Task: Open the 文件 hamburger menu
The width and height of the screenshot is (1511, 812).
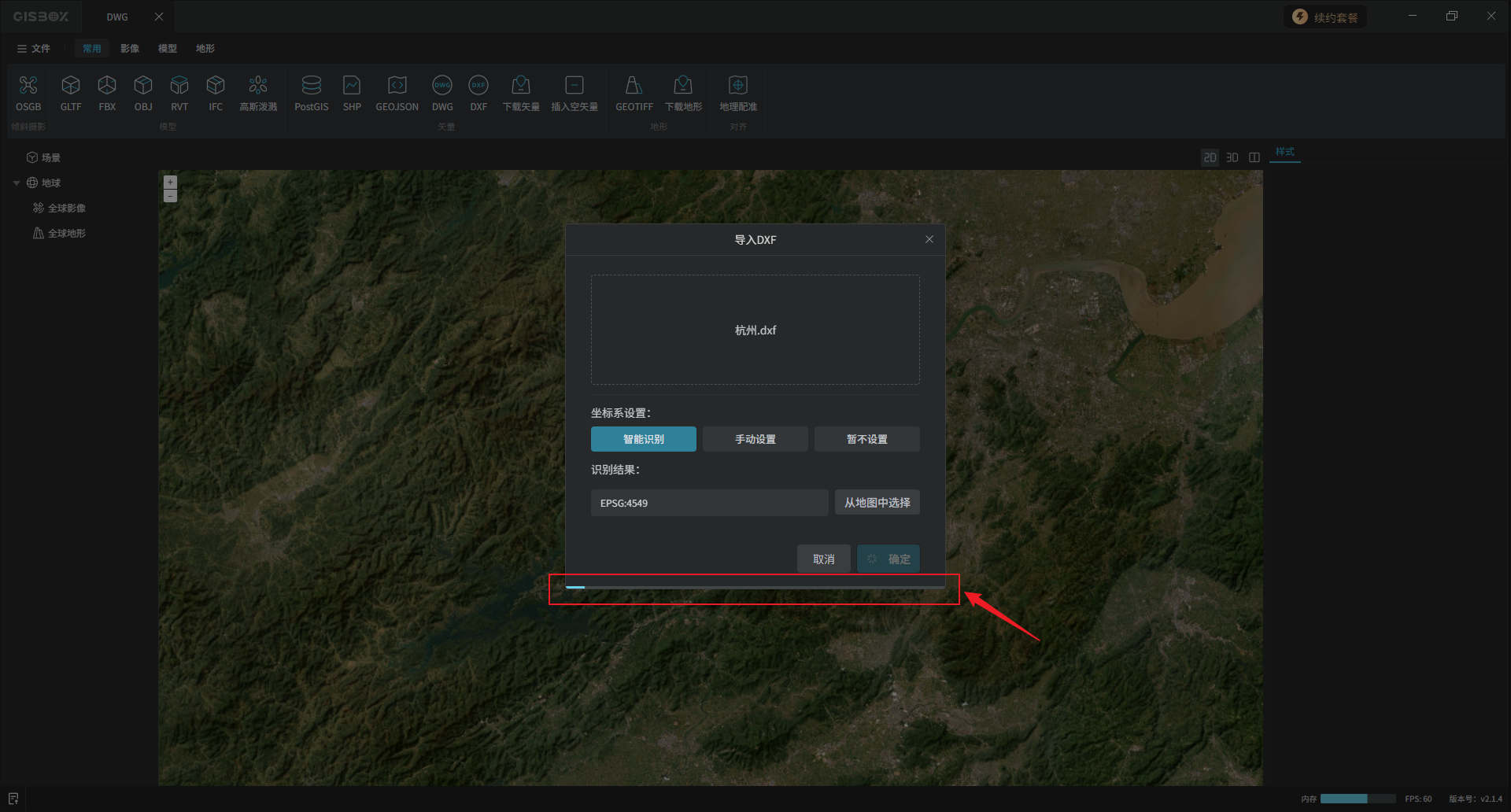Action: tap(33, 49)
